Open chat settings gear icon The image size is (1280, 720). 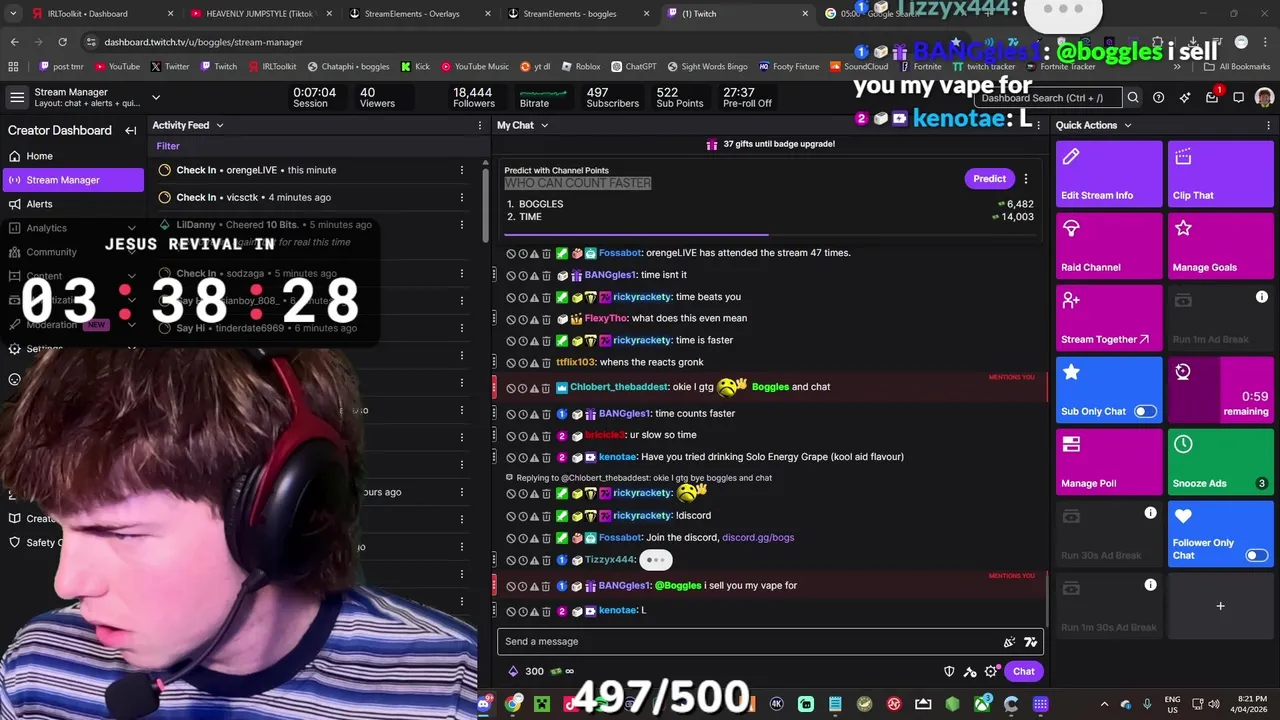pos(990,672)
